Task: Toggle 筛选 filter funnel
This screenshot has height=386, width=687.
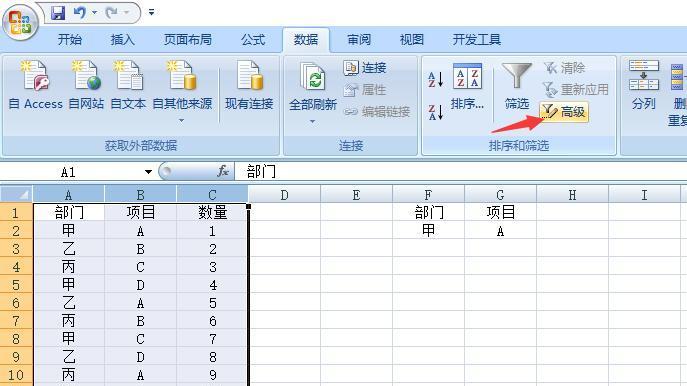Action: click(x=517, y=86)
